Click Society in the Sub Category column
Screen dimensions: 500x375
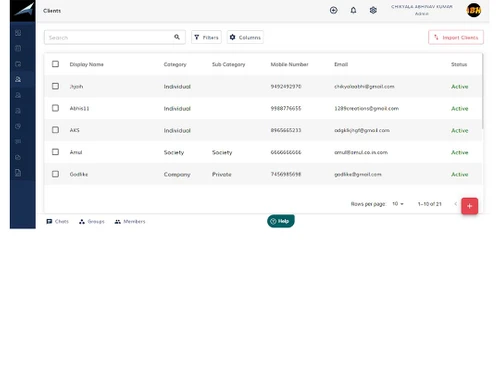pos(222,152)
